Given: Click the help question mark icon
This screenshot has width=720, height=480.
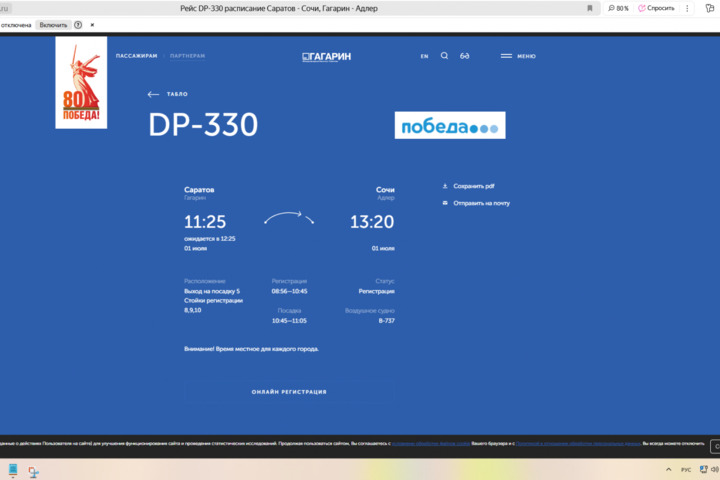Looking at the screenshot, I should pos(78,25).
